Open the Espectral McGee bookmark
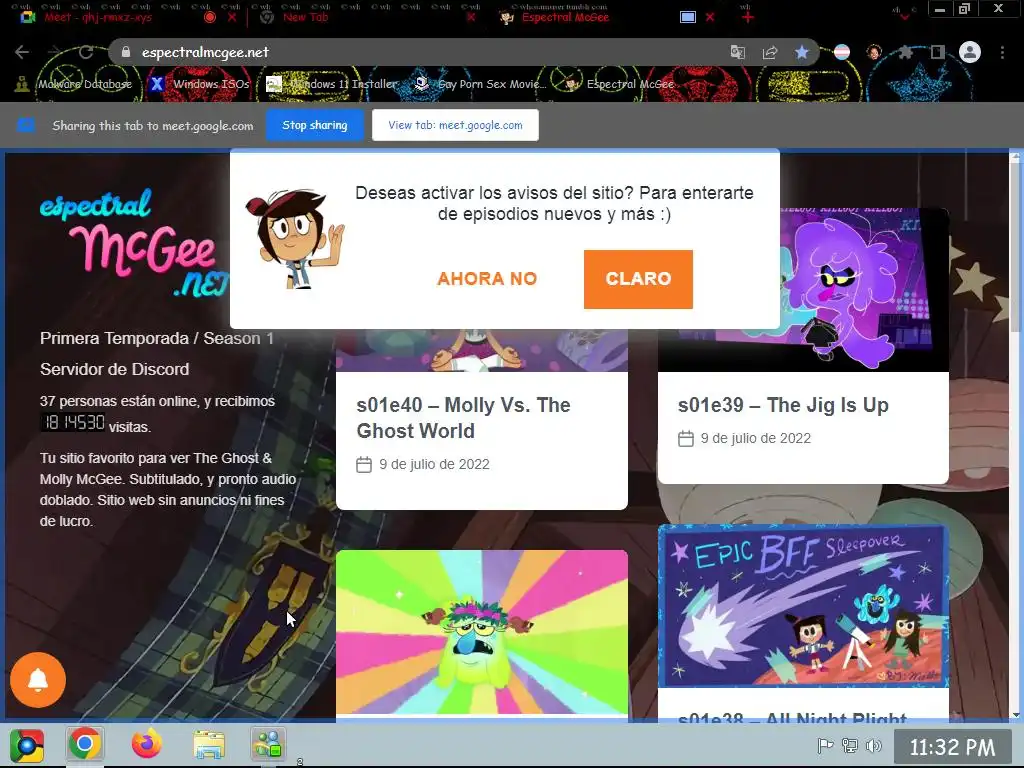1024x768 pixels. coord(620,84)
